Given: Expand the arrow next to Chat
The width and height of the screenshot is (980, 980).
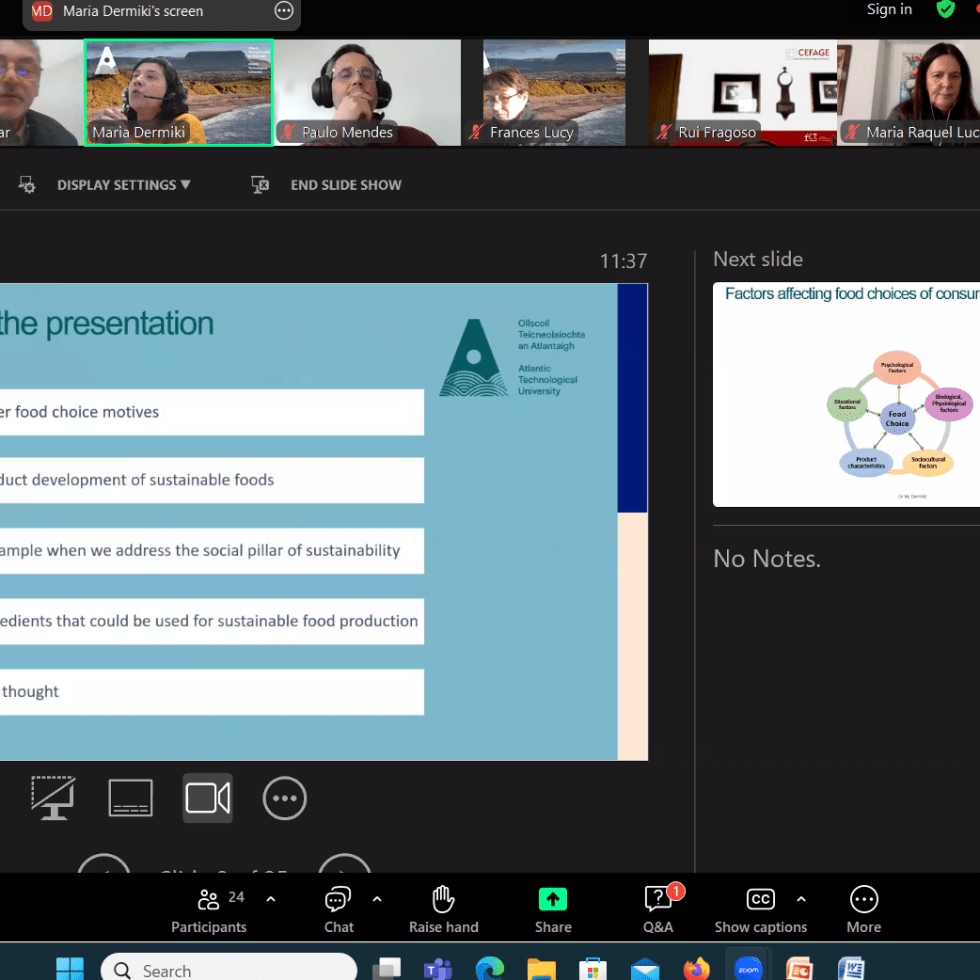Looking at the screenshot, I should (x=377, y=899).
